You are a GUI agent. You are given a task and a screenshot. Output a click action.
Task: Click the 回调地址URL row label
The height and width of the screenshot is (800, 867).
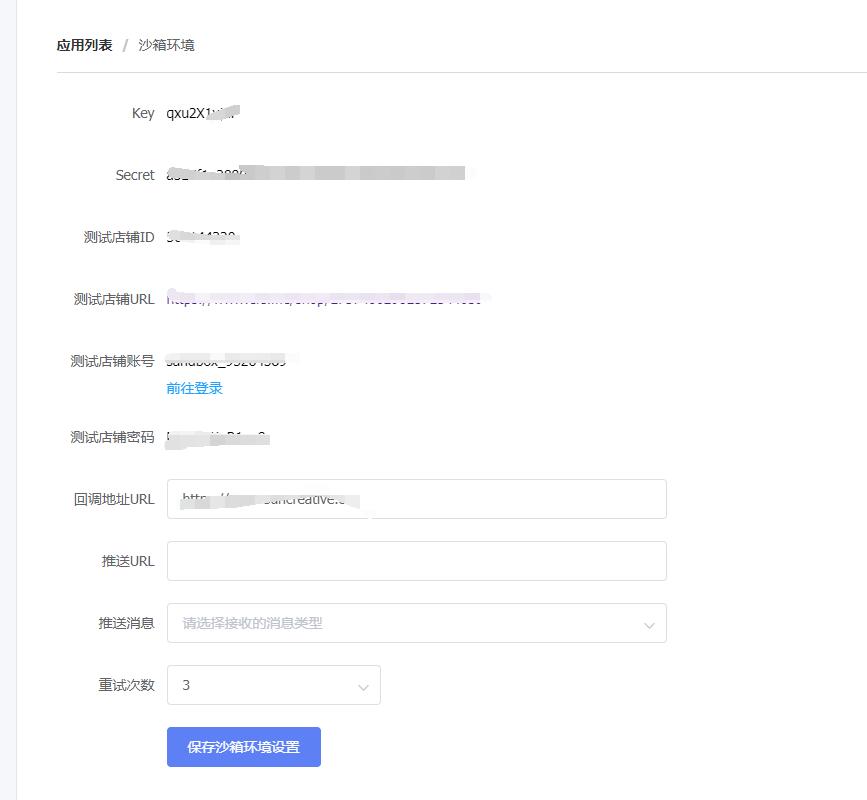[113, 499]
